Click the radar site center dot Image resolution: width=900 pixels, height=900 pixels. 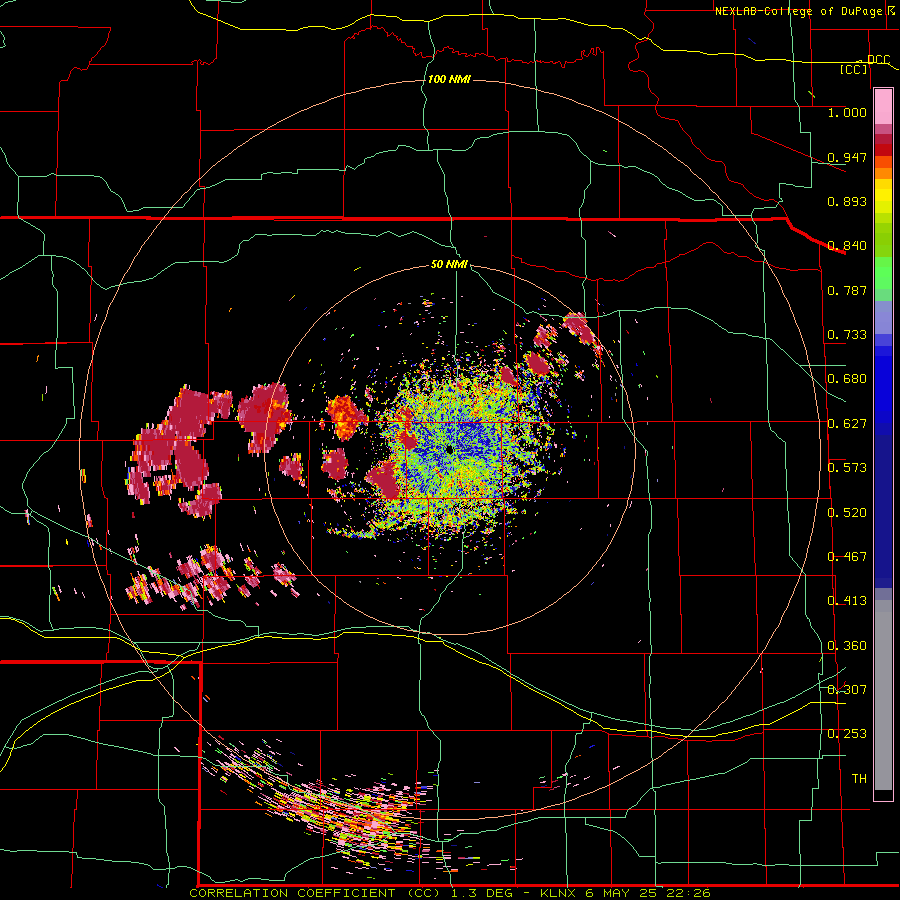click(450, 450)
